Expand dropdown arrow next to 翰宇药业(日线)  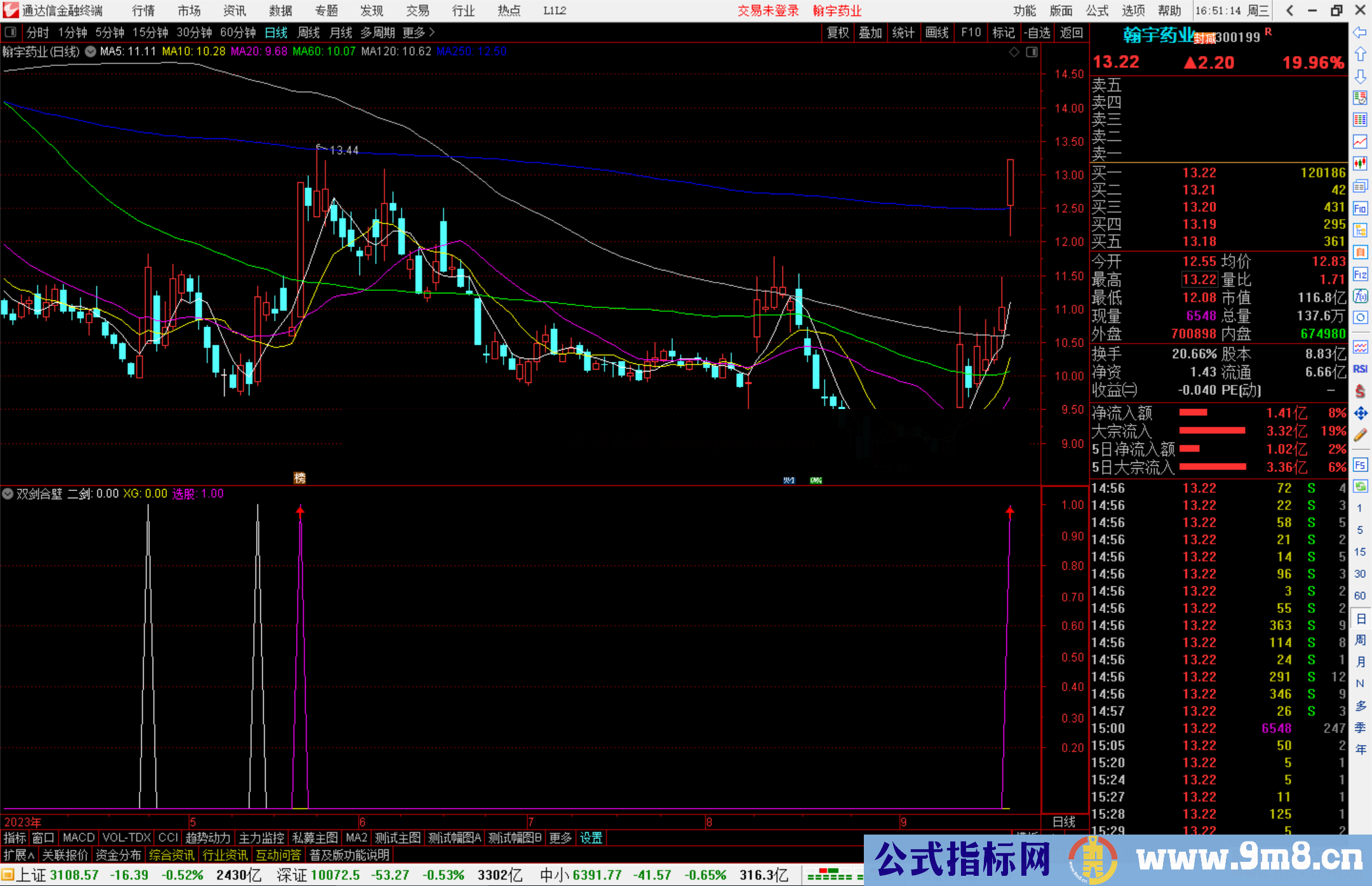(91, 52)
